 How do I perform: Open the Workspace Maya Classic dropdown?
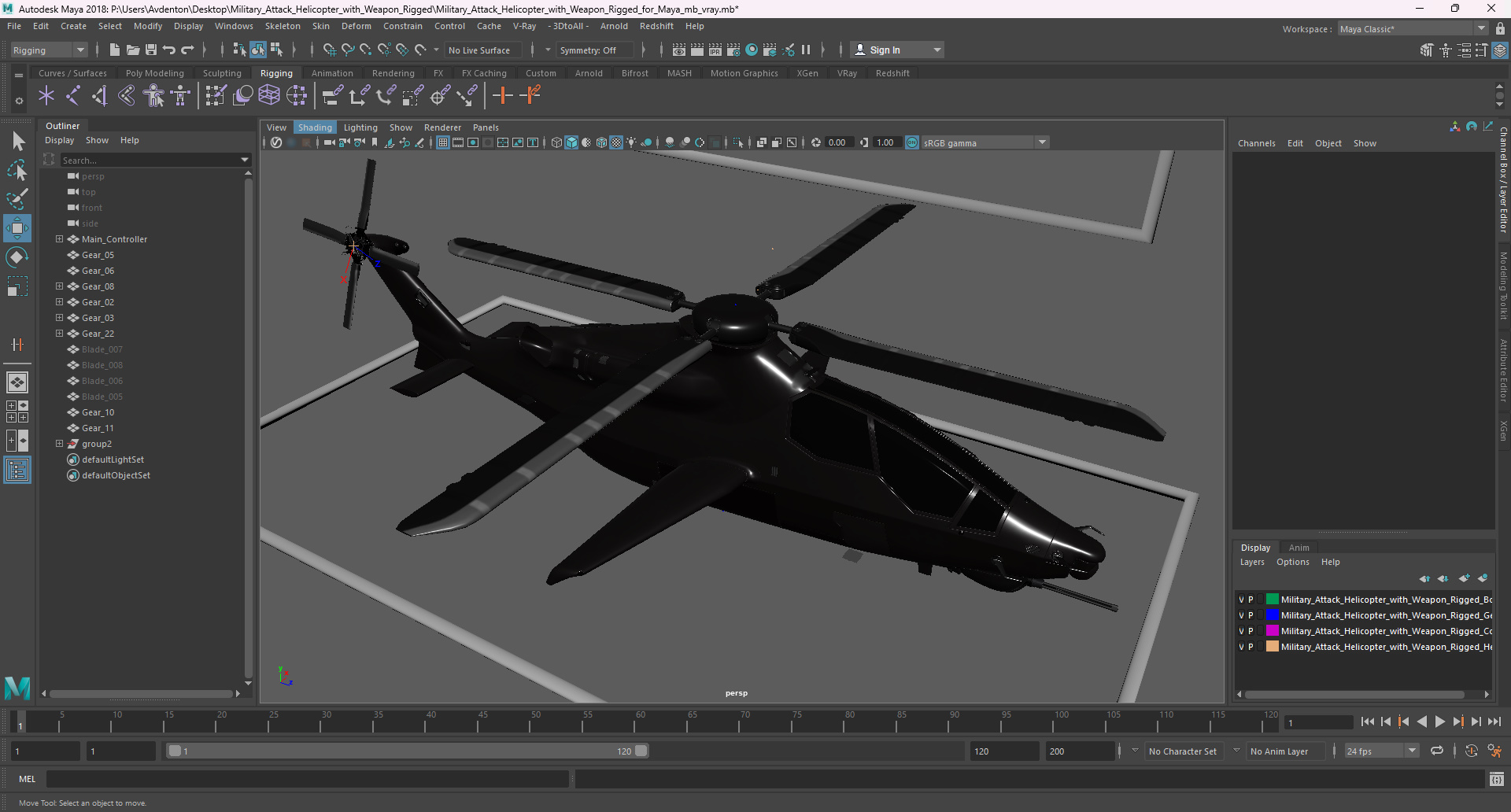click(1413, 28)
